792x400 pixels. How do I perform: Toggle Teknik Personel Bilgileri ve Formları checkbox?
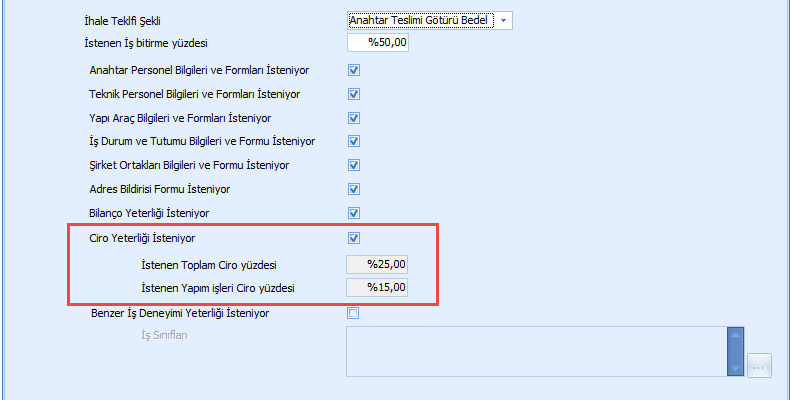pos(353,95)
